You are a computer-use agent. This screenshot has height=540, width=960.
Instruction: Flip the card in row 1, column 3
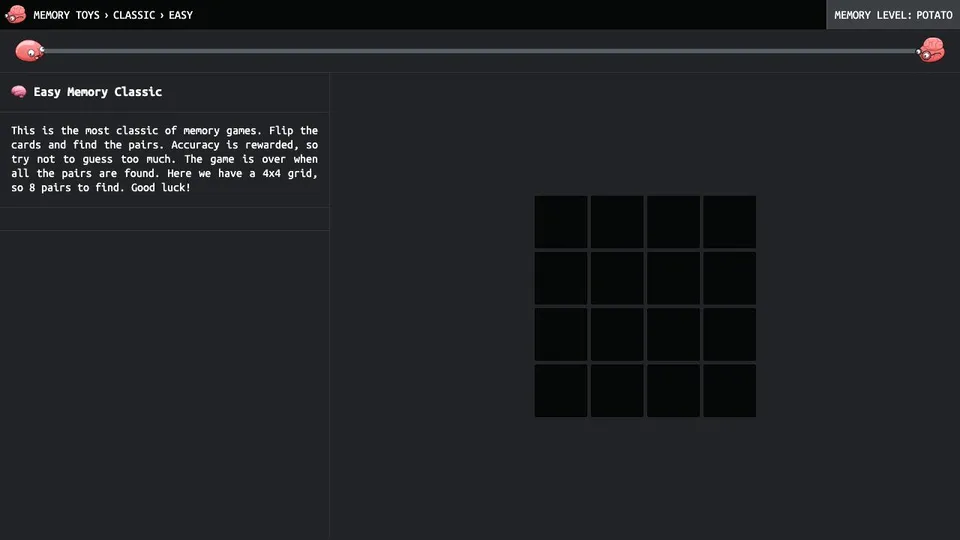click(x=673, y=222)
